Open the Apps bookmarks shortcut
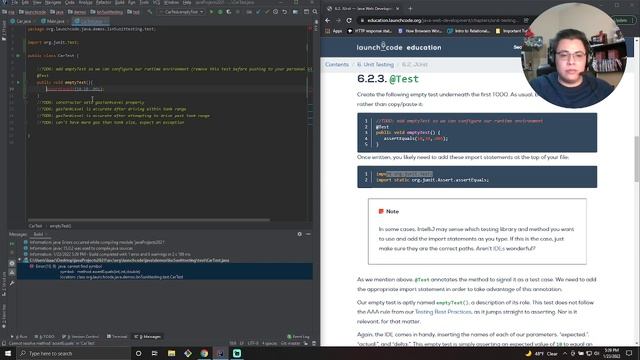This screenshot has height=360, width=640. (x=334, y=31)
